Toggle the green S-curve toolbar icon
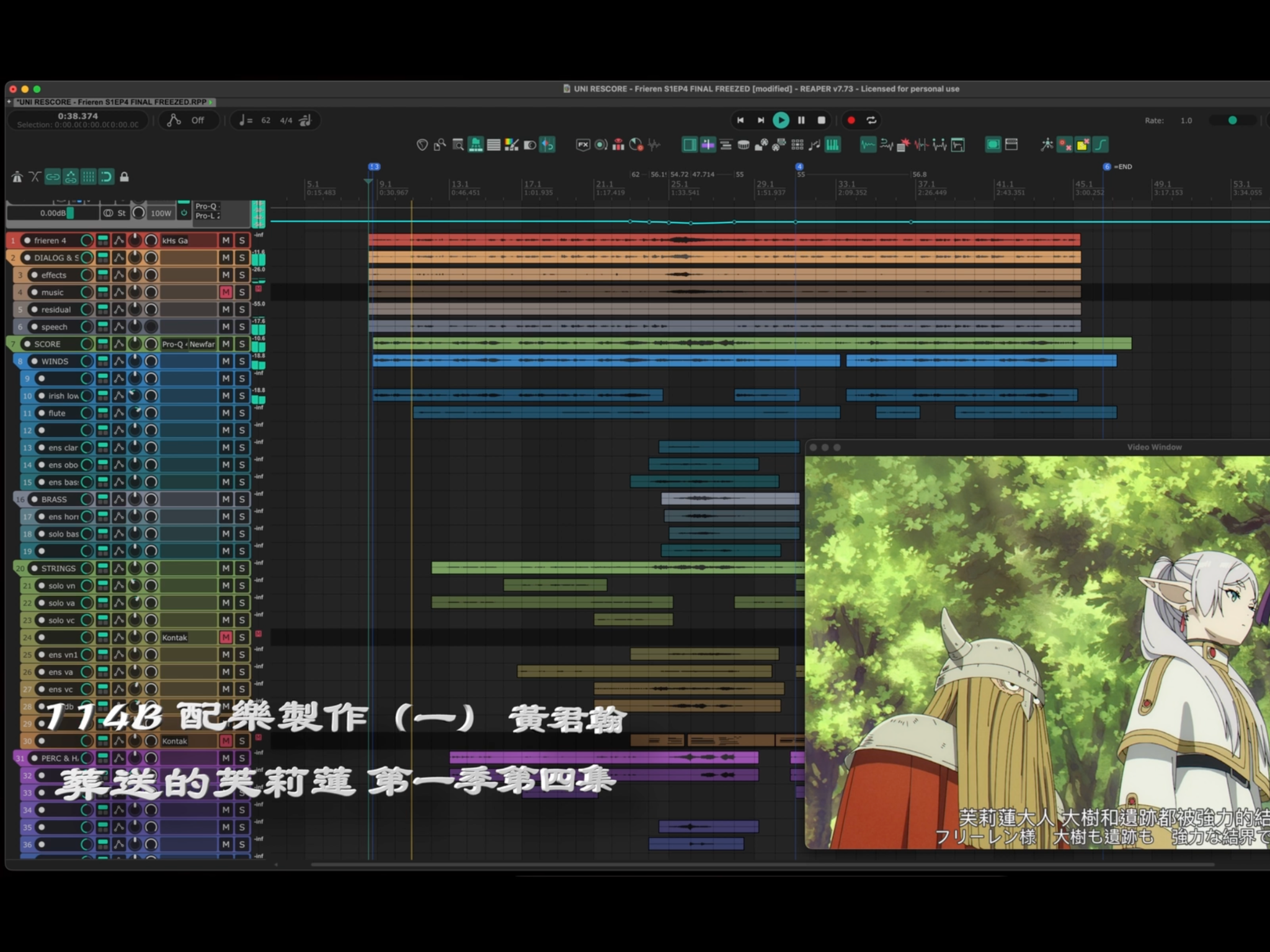1270x952 pixels. [x=1100, y=145]
